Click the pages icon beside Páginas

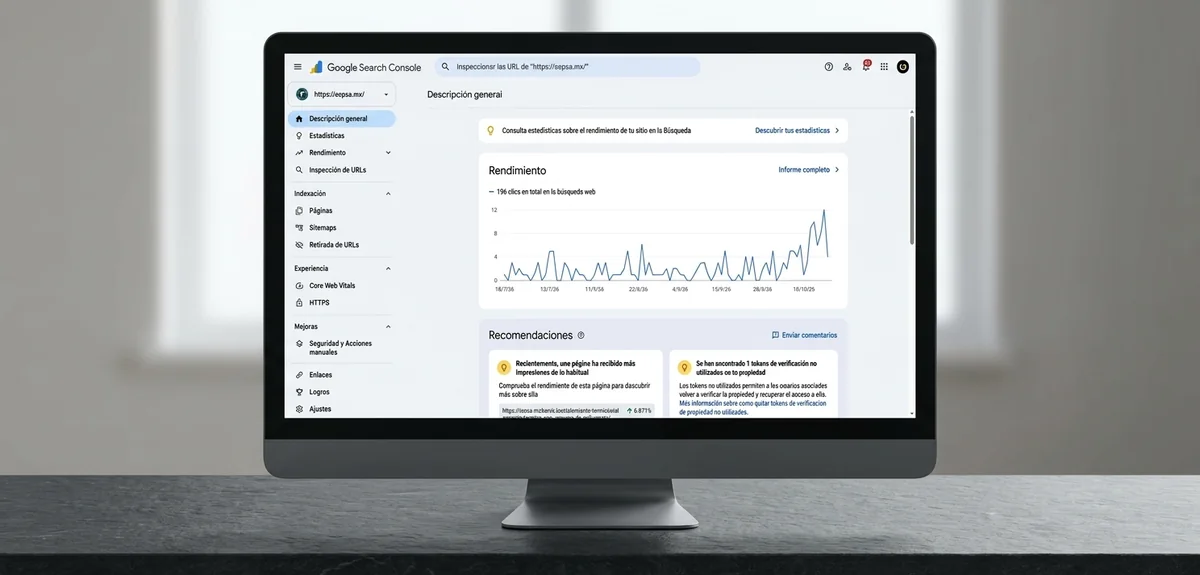tap(299, 211)
